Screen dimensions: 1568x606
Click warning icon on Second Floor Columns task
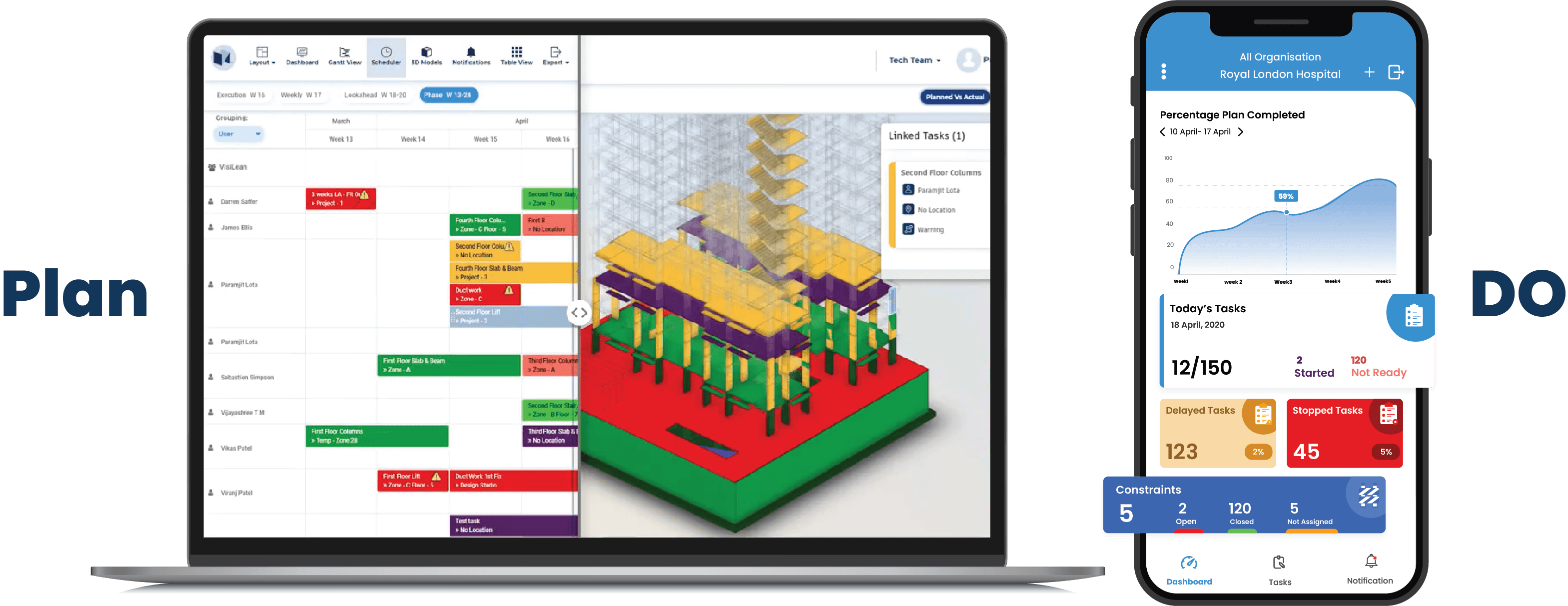(510, 246)
